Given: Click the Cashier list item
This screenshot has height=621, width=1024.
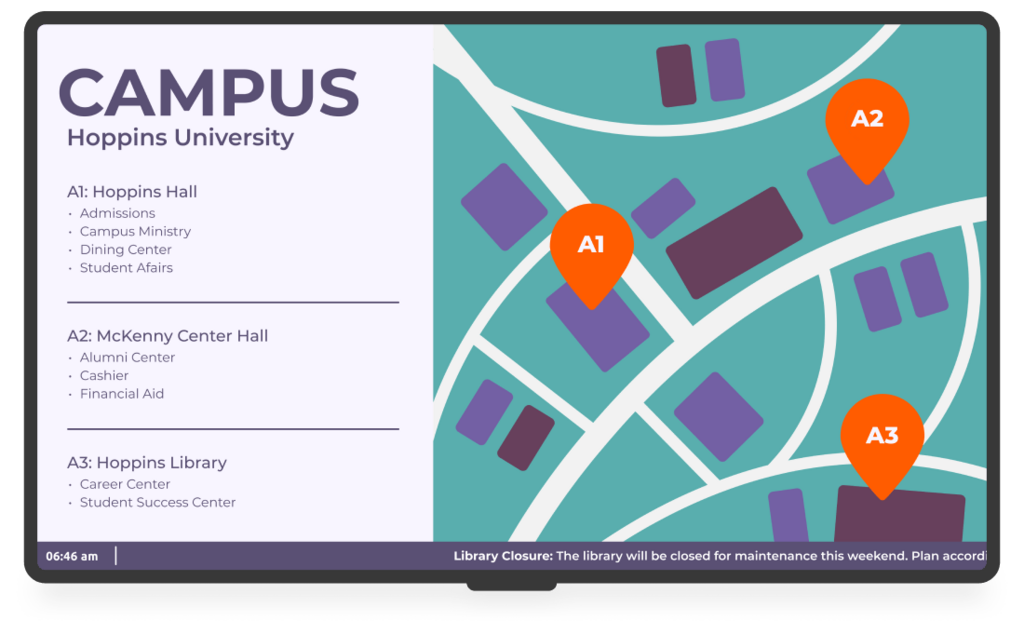Looking at the screenshot, I should pos(104,376).
